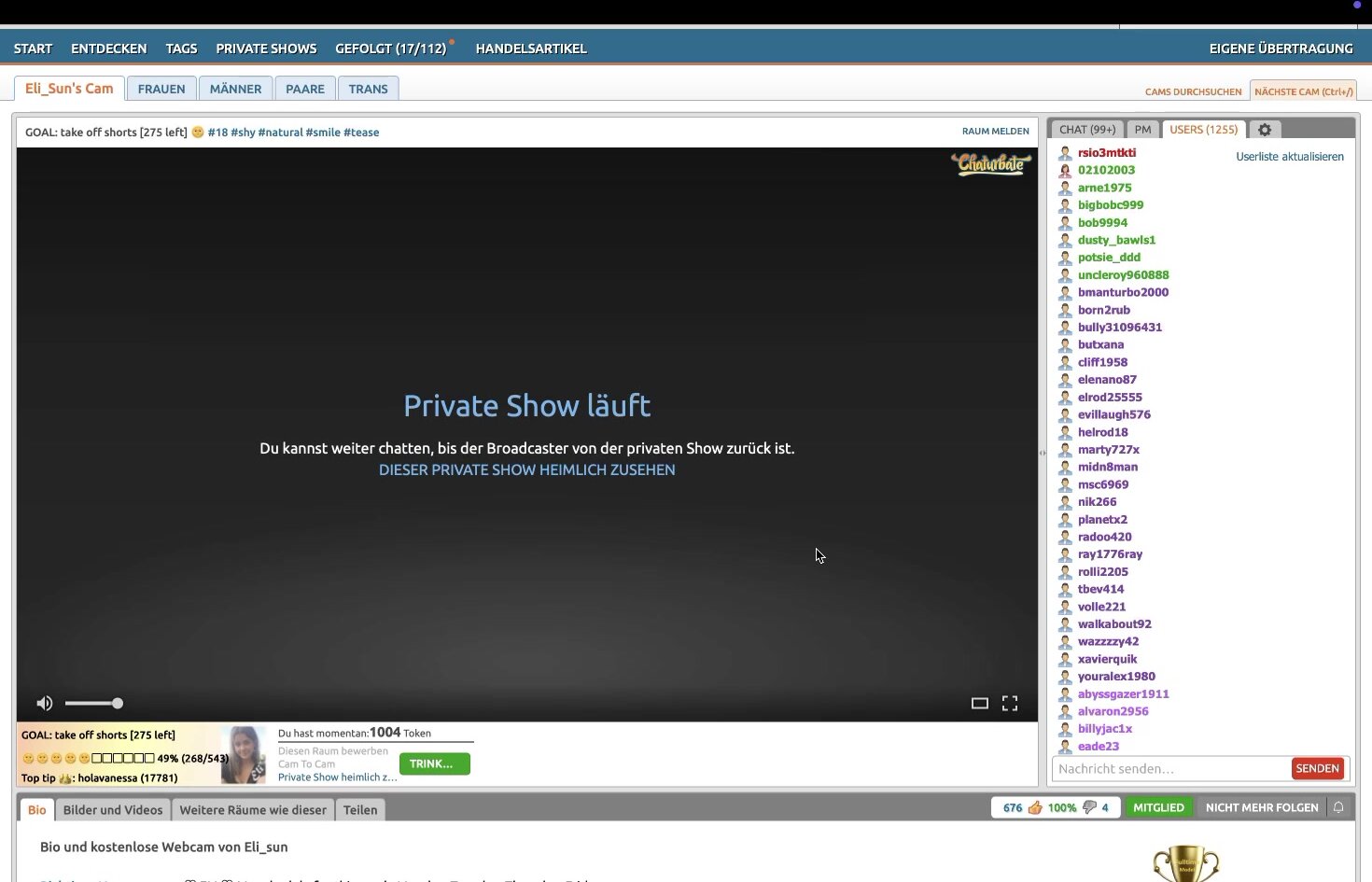1372x882 pixels.
Task: Click the thumbs up rating icon
Action: tap(1035, 807)
